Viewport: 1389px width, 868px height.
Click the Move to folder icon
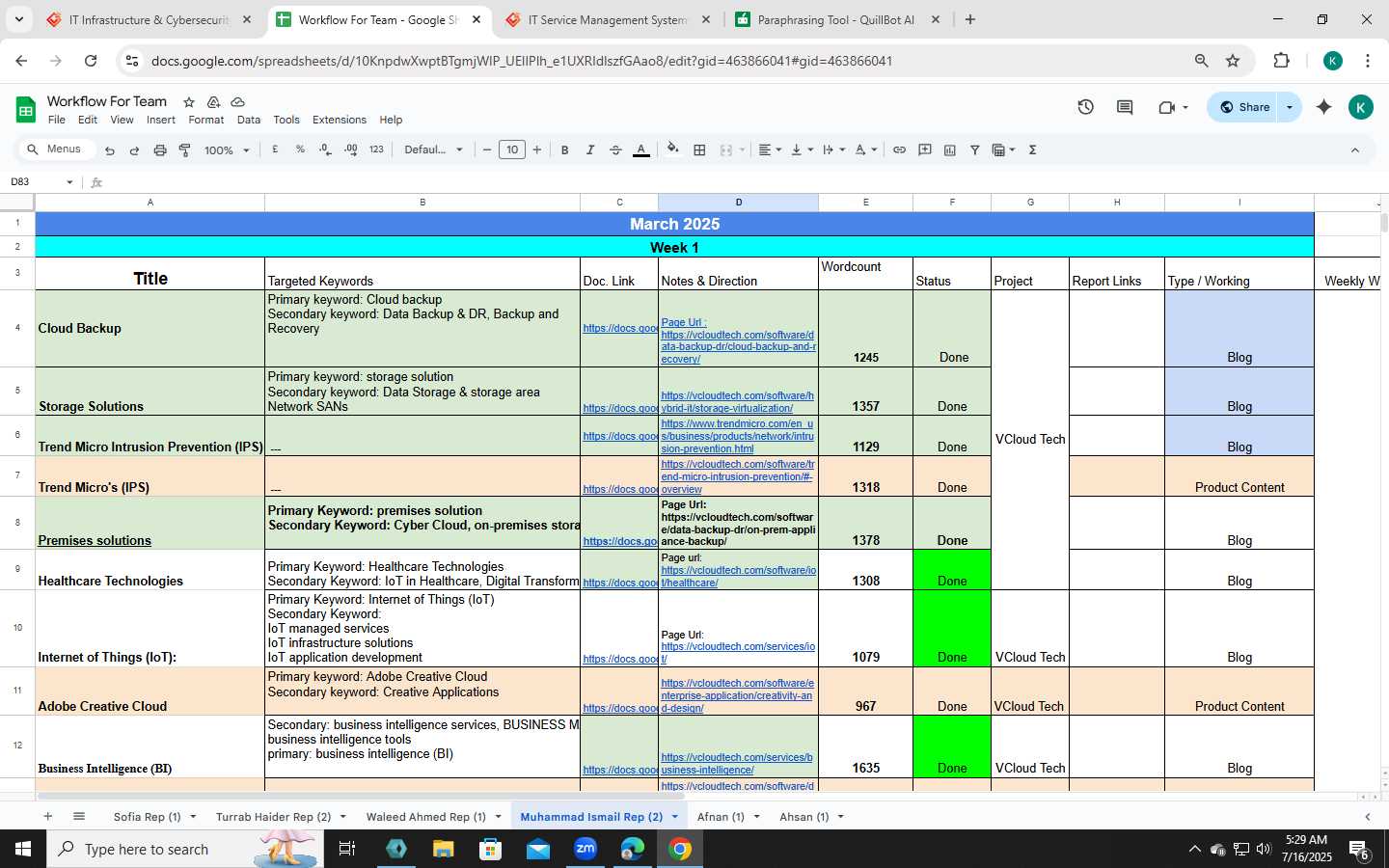coord(213,101)
